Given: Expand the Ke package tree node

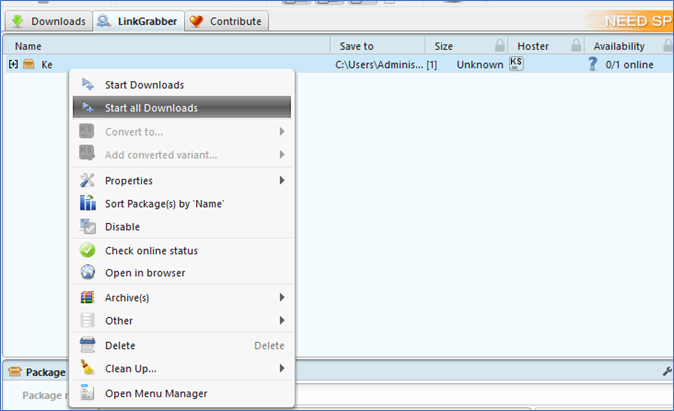Looking at the screenshot, I should 14,64.
